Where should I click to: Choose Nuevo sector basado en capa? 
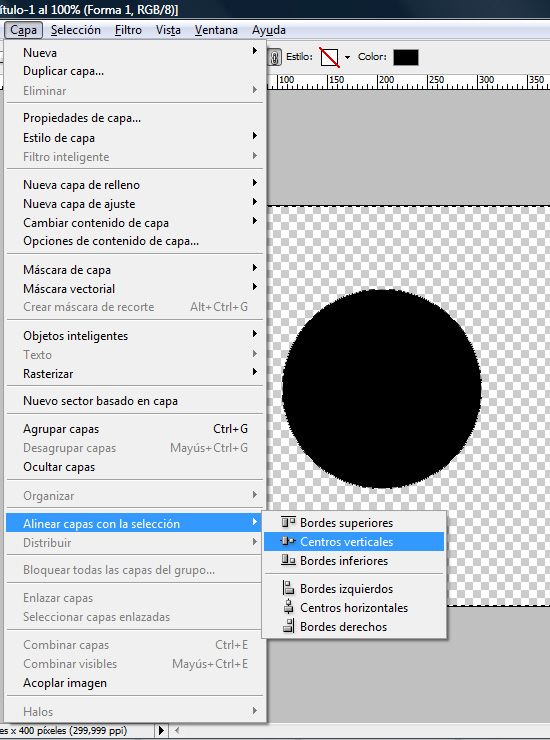click(x=135, y=401)
